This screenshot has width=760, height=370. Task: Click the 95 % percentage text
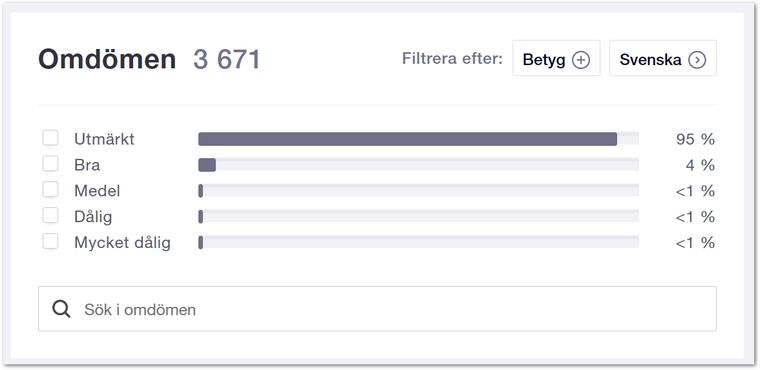[695, 140]
